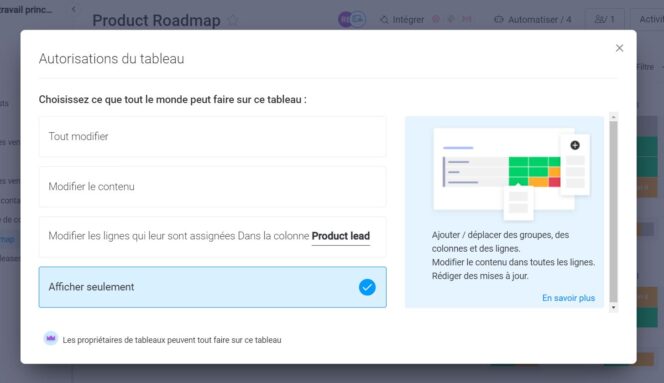Click the crown icon next to owners note
The image size is (664, 383).
pos(51,339)
